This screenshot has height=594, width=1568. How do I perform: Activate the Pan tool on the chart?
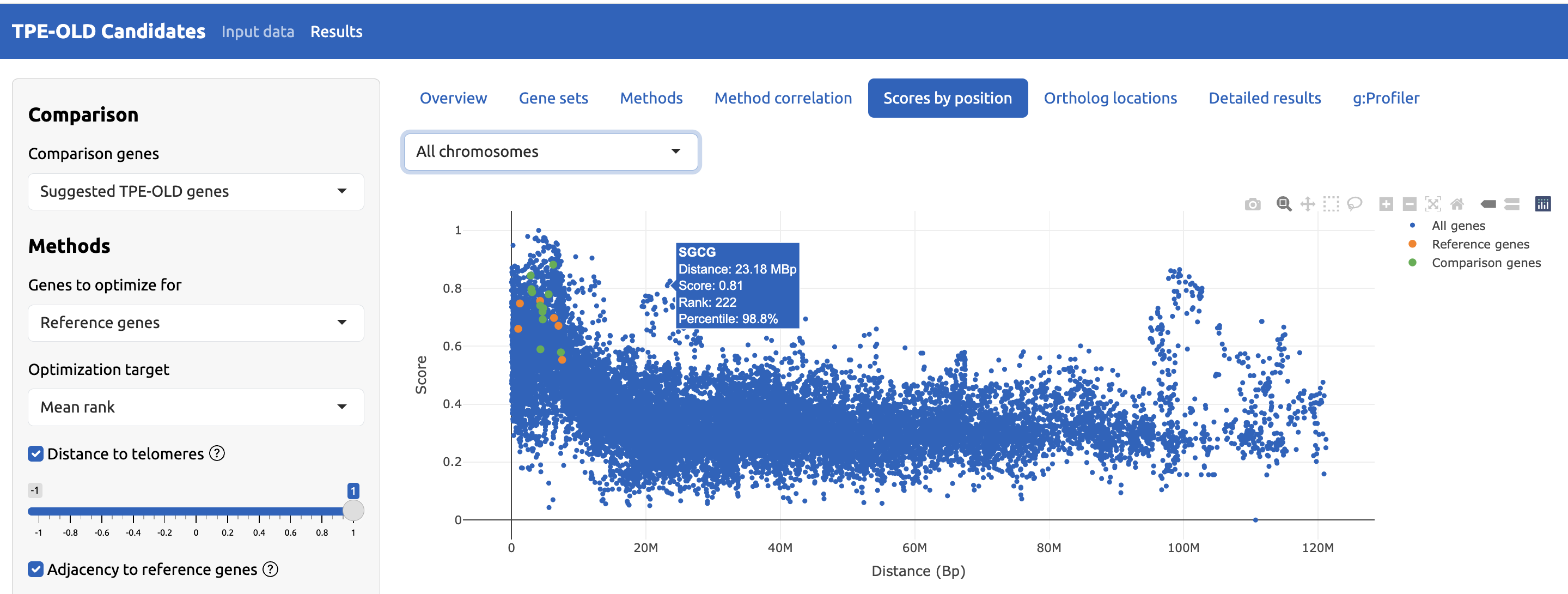coord(1308,204)
